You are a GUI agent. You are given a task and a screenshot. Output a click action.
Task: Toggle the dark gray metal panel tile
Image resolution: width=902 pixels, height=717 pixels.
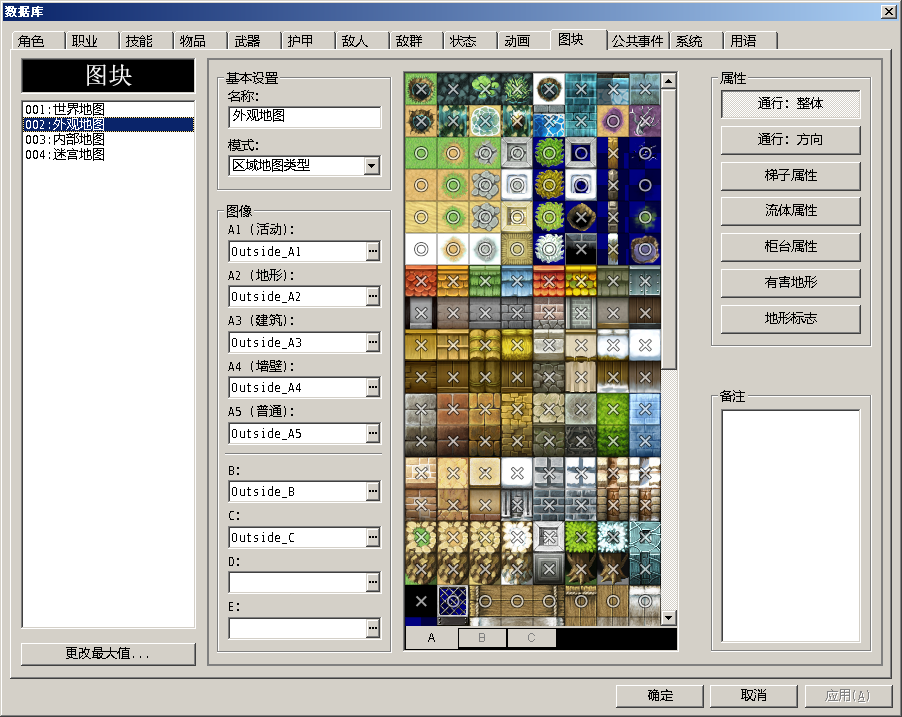point(549,569)
